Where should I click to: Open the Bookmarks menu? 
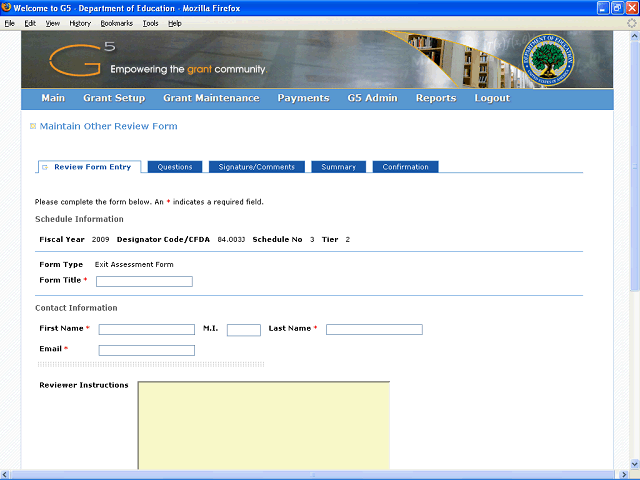117,23
